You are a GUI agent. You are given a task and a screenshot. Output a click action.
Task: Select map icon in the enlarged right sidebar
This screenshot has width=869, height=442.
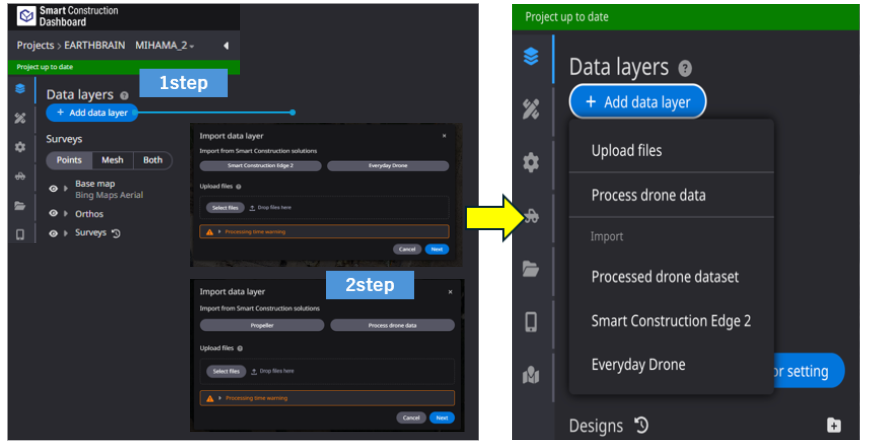531,376
